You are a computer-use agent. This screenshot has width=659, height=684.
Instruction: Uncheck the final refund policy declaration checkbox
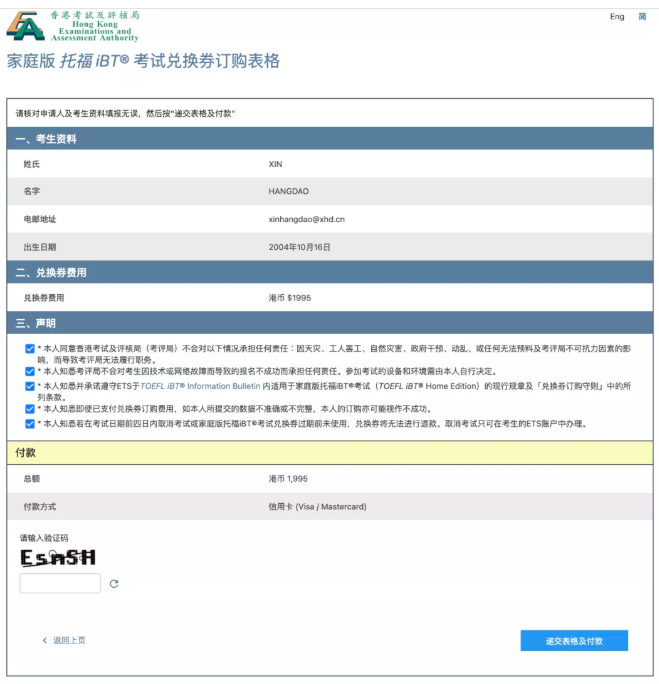pos(30,423)
